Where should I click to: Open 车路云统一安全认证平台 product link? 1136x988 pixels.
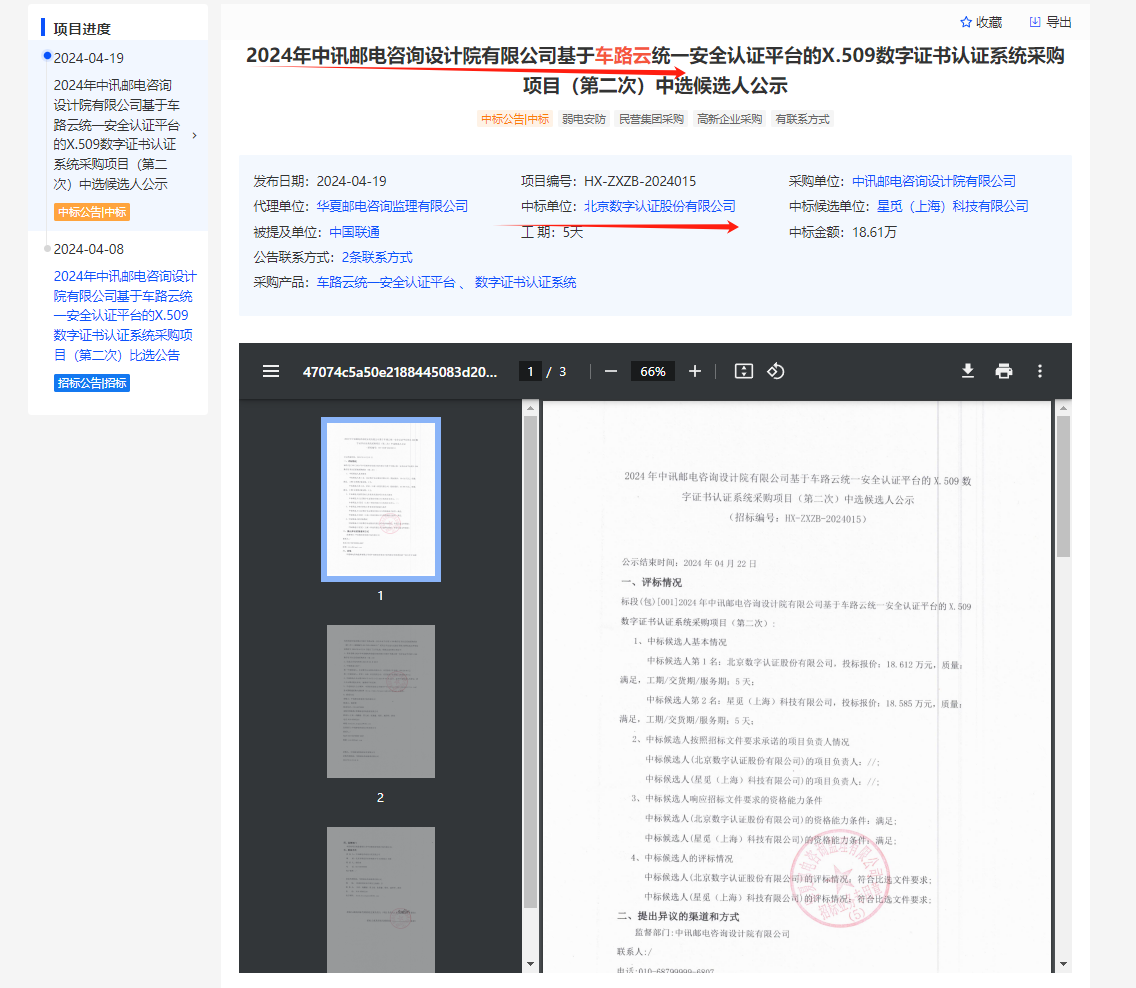click(x=386, y=282)
